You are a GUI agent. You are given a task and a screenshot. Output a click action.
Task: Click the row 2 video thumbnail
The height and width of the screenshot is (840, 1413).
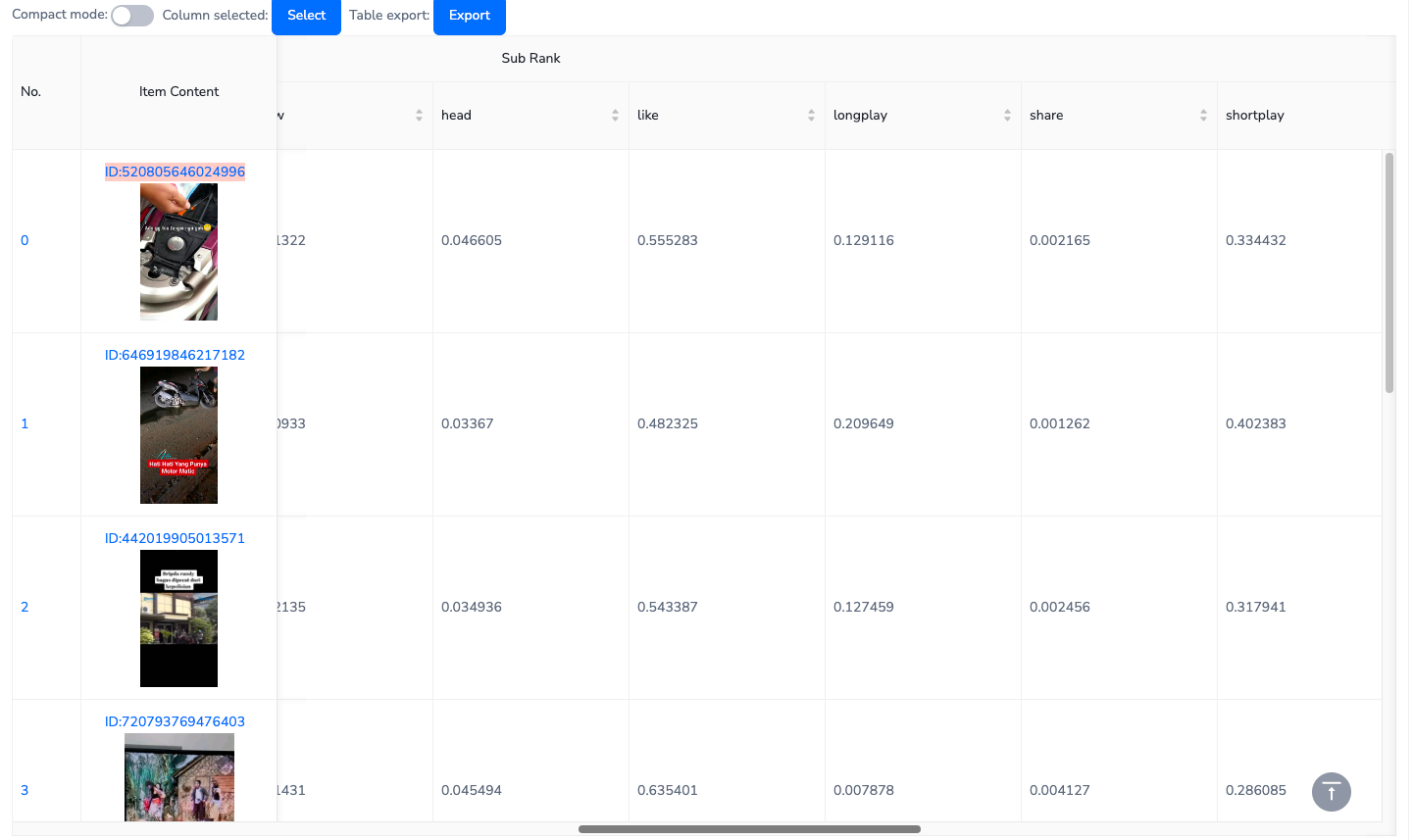[178, 618]
